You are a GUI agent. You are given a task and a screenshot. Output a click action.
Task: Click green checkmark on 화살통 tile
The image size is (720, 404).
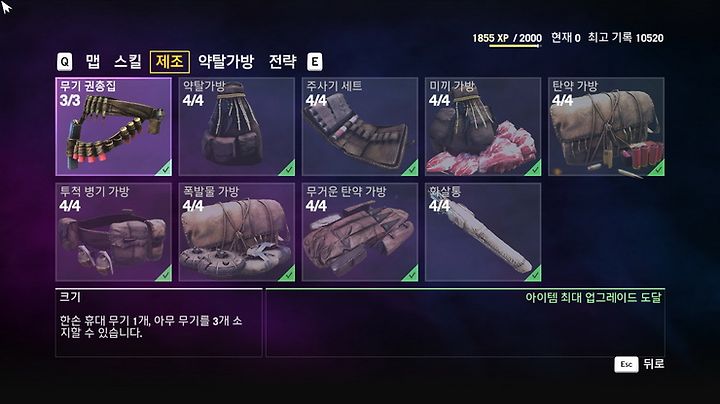(x=534, y=275)
